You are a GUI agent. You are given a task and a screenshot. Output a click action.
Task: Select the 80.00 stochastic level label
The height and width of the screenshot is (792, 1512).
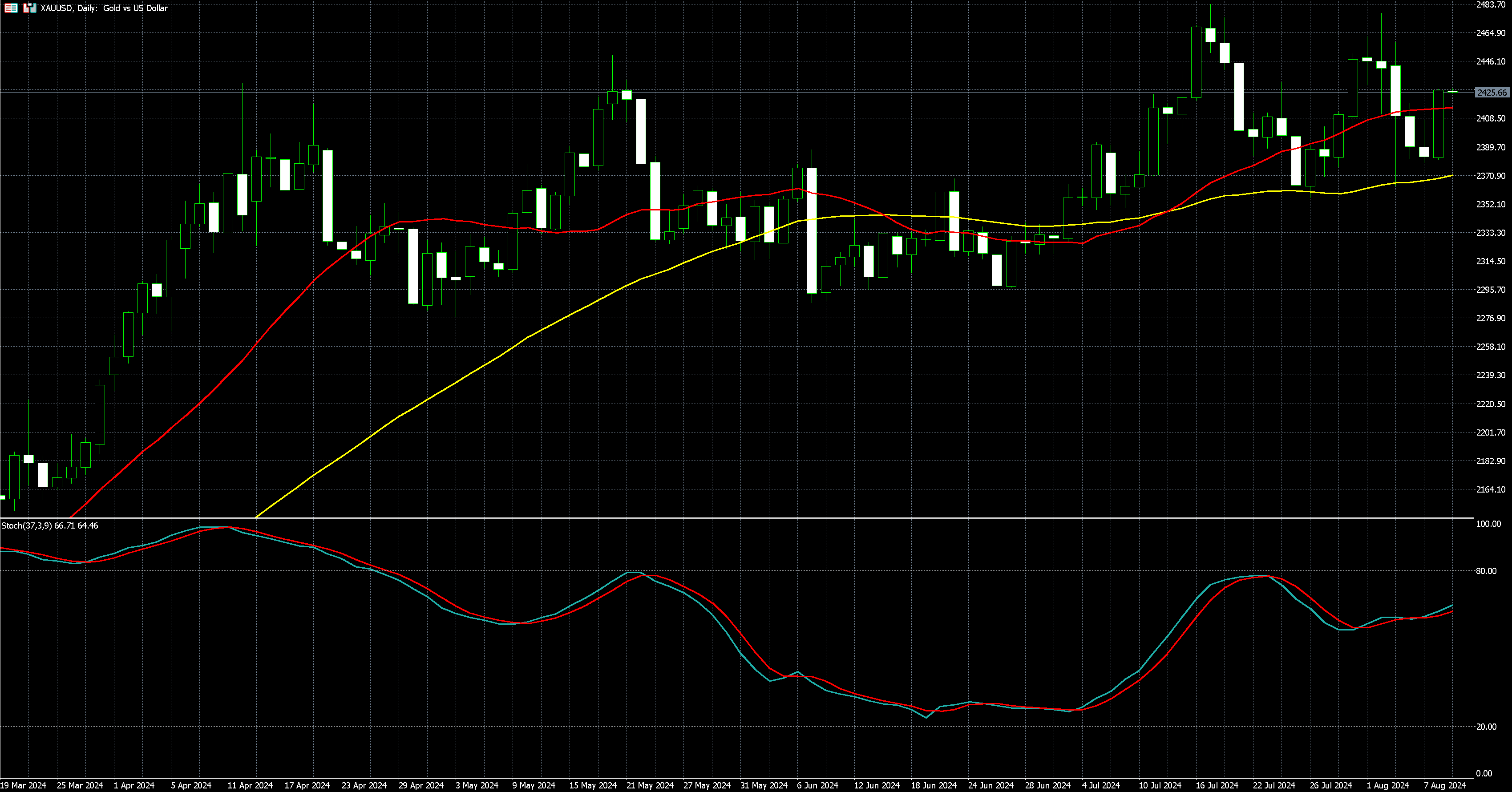1486,571
